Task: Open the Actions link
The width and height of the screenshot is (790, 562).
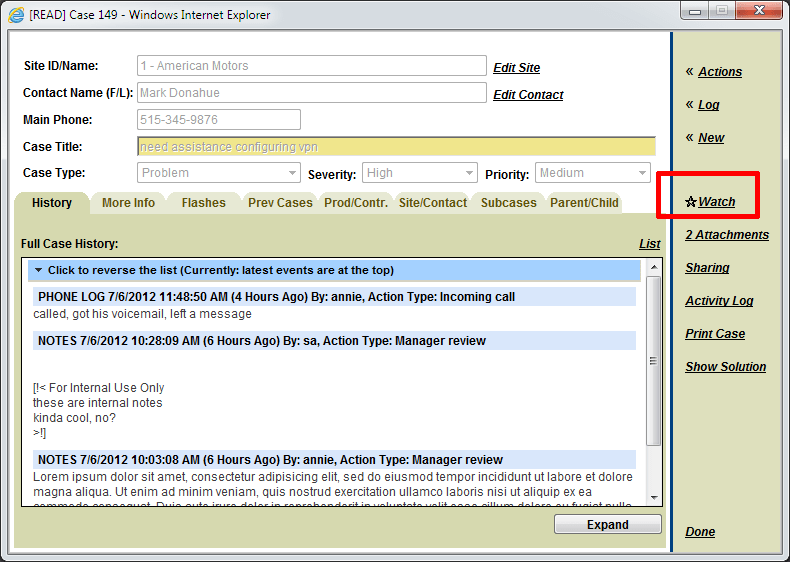Action: (720, 72)
